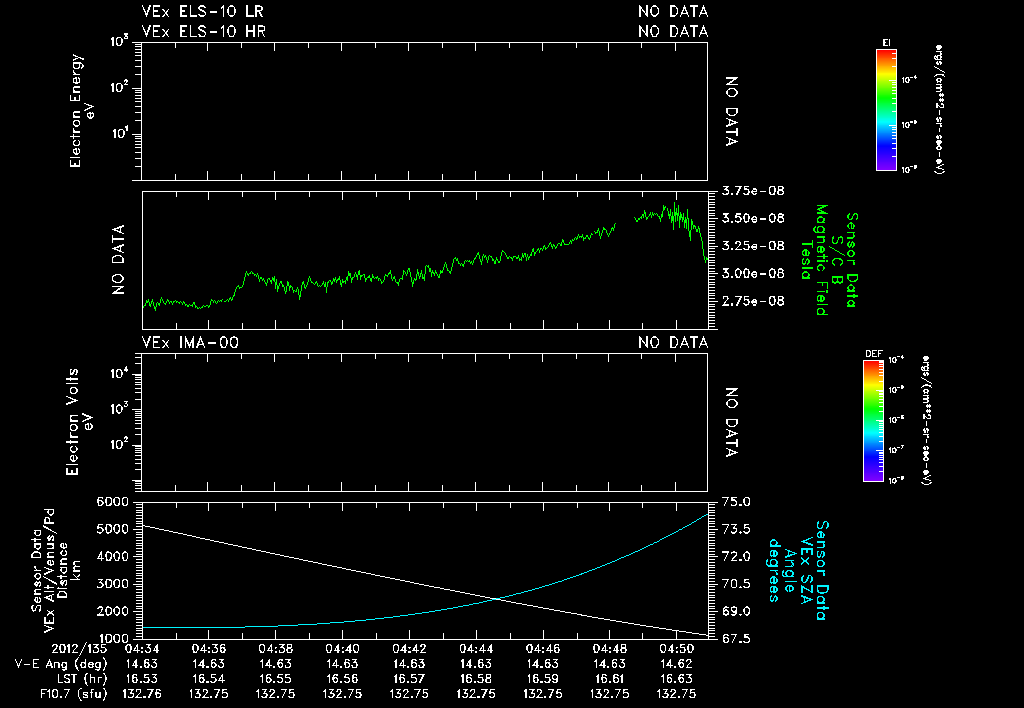Viewport: 1024px width, 708px height.
Task: Click the 10² tick on Electron Energy axis
Action: click(x=118, y=88)
